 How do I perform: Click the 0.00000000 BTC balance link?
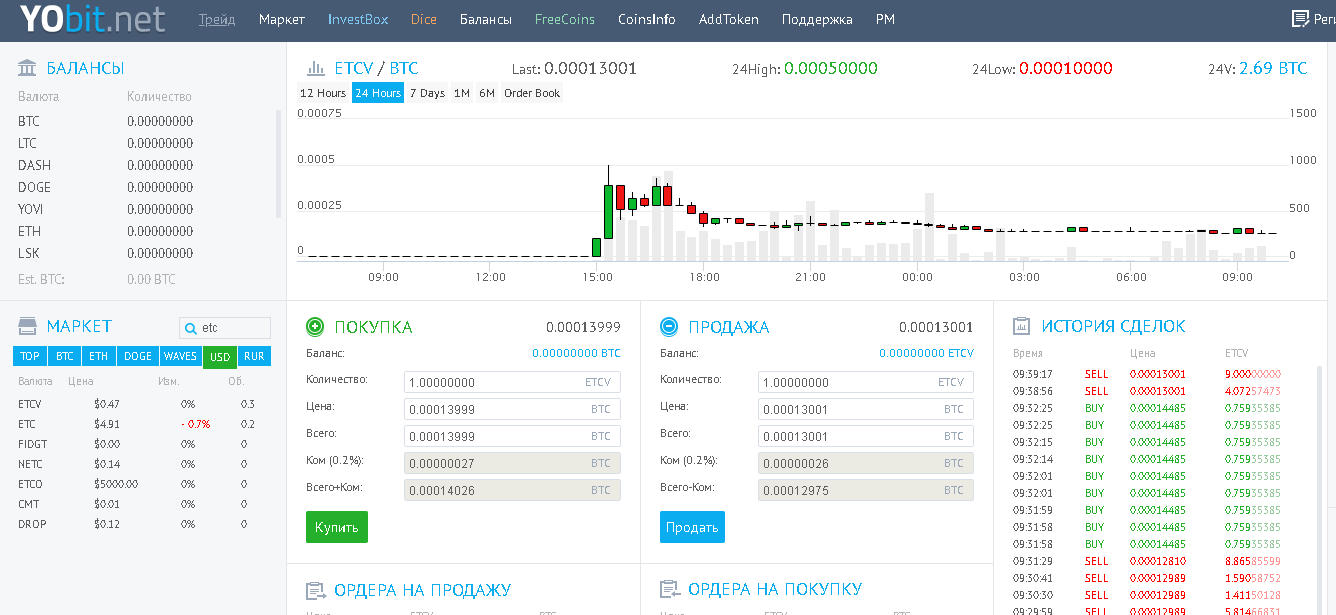tap(576, 353)
